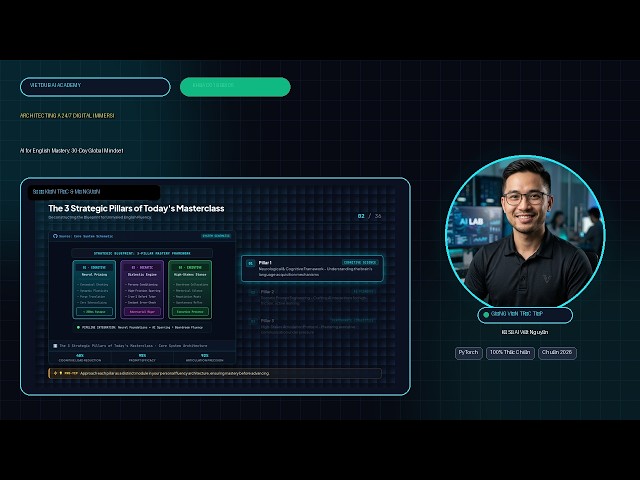Click the Cognitive Load Reduction stat
The width and height of the screenshot is (640, 480).
point(80,358)
